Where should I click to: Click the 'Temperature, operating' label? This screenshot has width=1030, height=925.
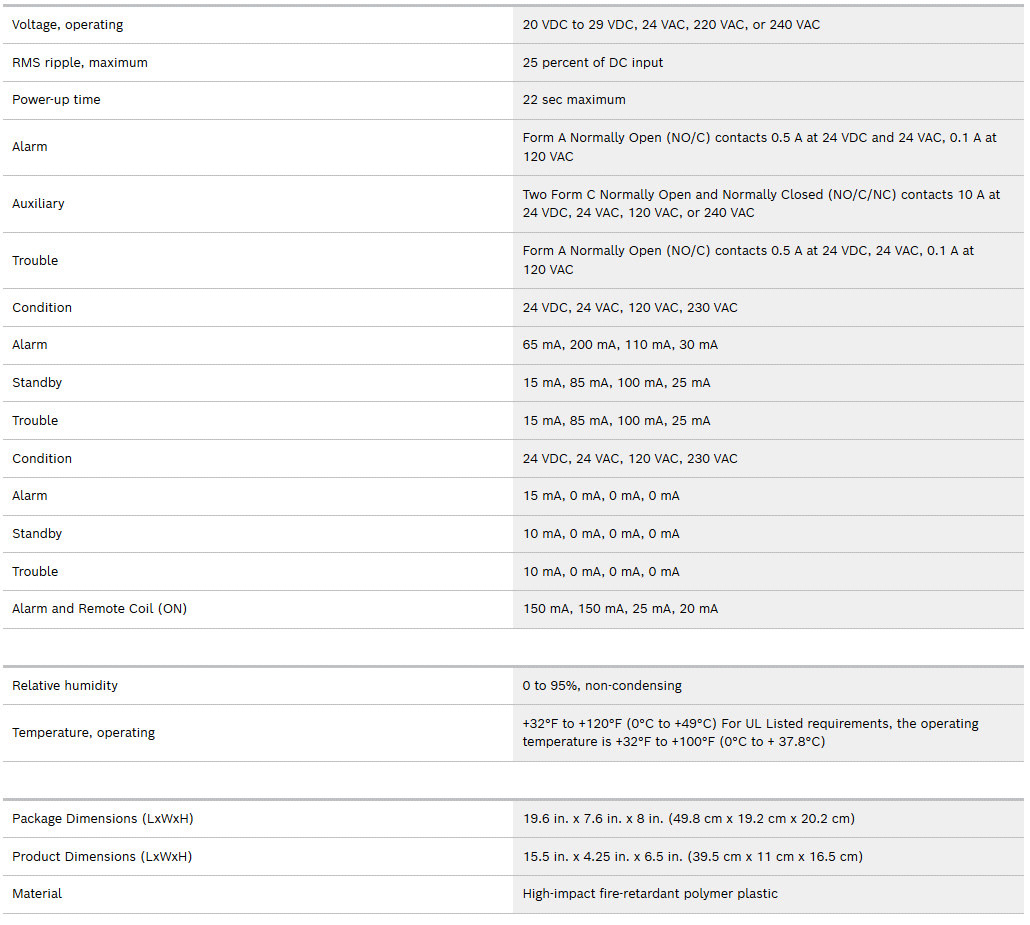(x=83, y=733)
